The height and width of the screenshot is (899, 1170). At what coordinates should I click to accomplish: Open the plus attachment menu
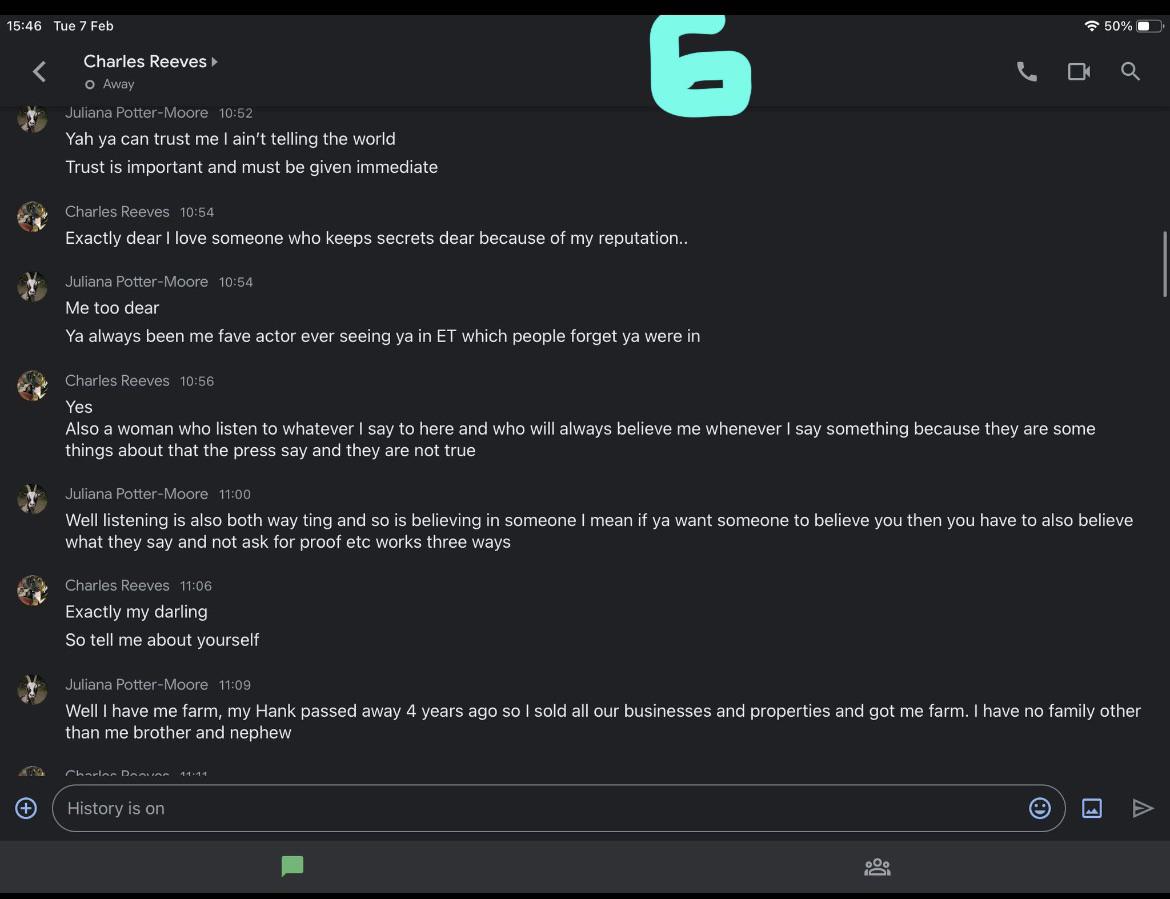(x=25, y=807)
